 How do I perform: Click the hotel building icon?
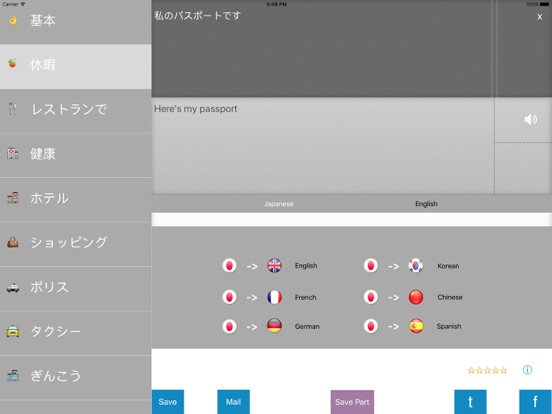click(13, 198)
